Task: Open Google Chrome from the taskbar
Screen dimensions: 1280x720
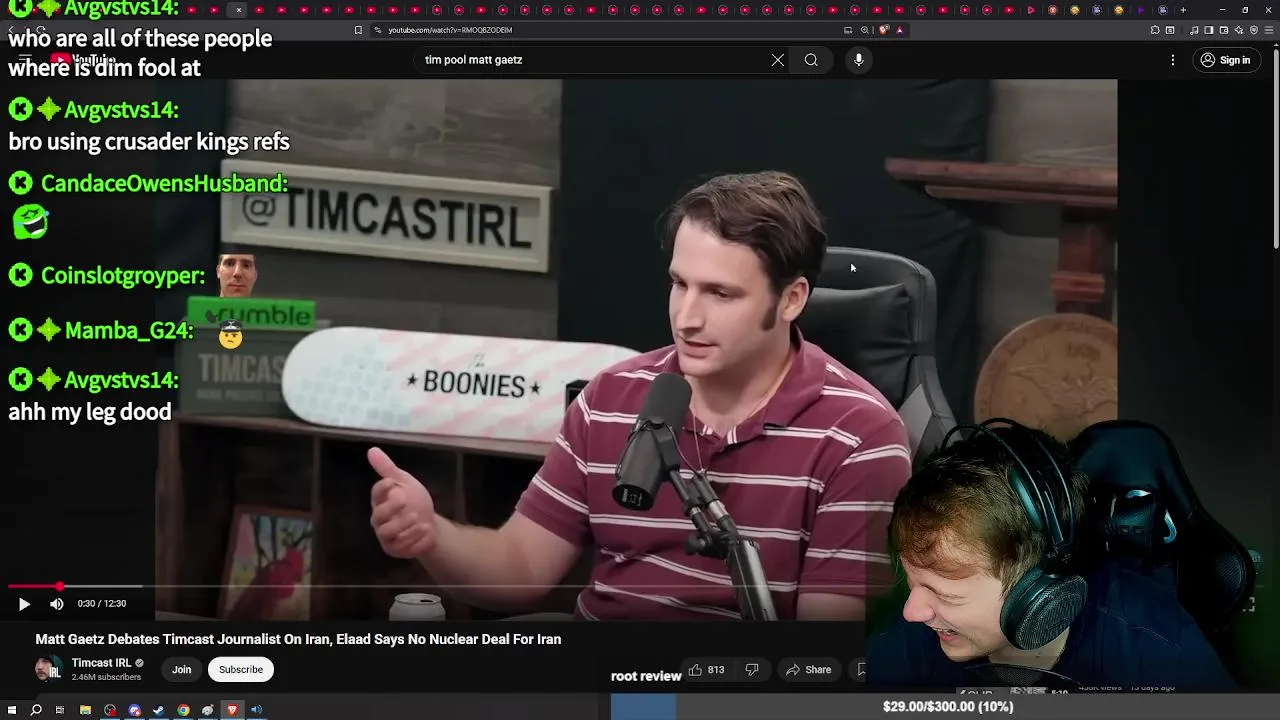Action: 183,710
